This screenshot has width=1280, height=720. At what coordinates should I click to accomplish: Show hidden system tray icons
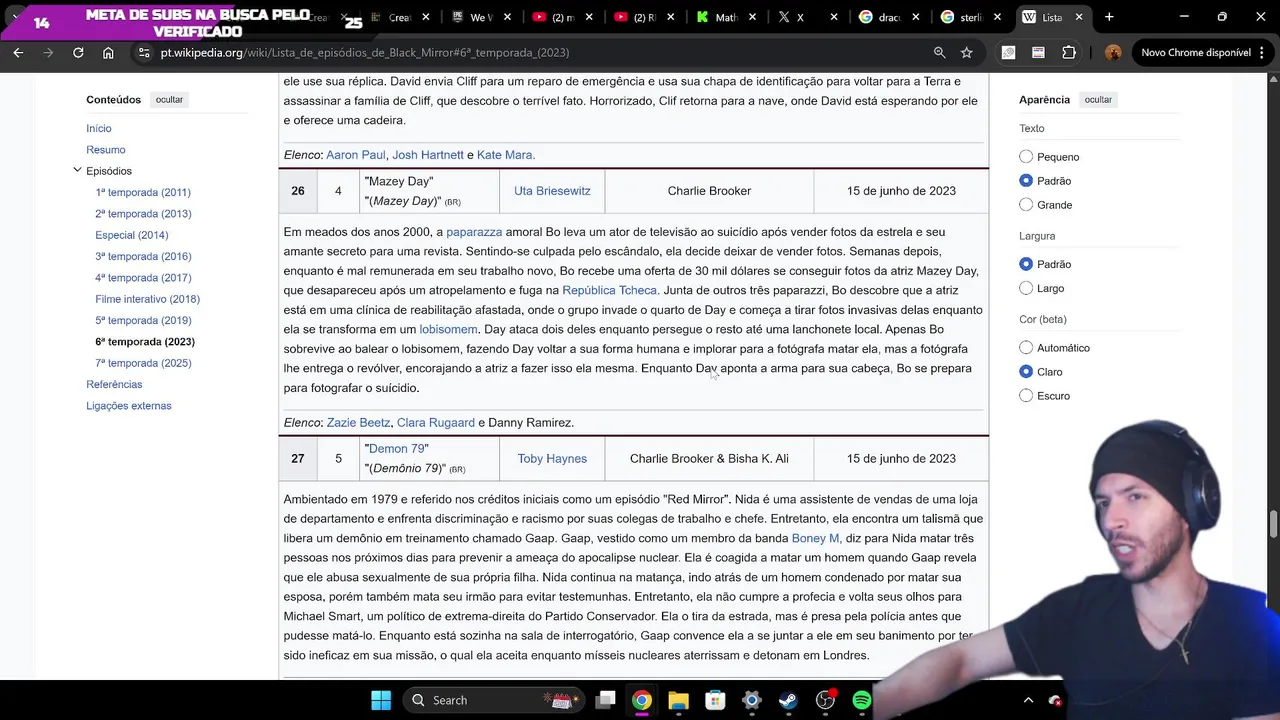(x=1028, y=700)
